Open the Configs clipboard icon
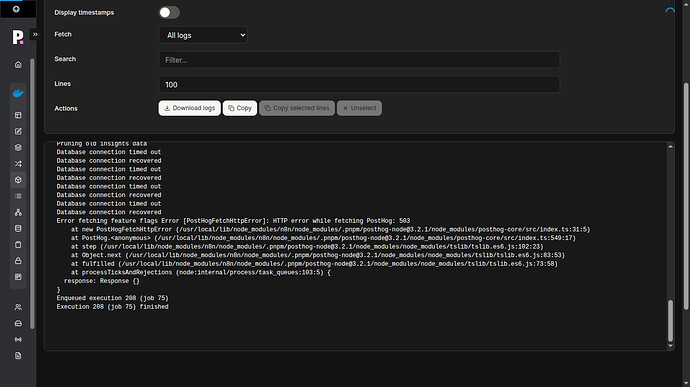 [18, 244]
